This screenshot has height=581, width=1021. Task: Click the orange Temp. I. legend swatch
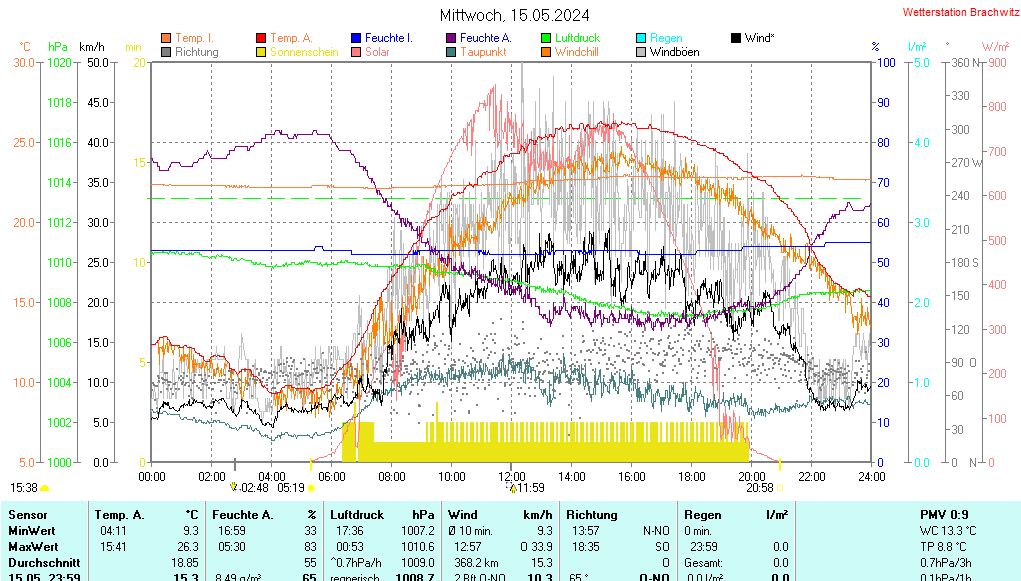pos(166,38)
